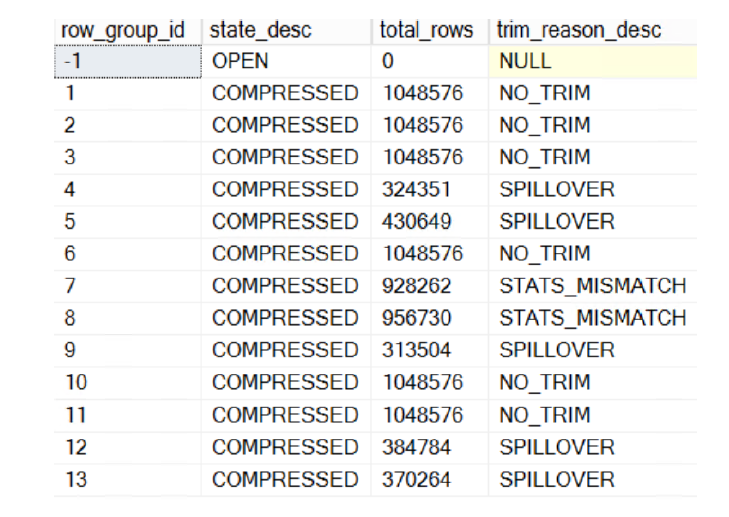Click the highlighted NULL trim reason cell

593,61
